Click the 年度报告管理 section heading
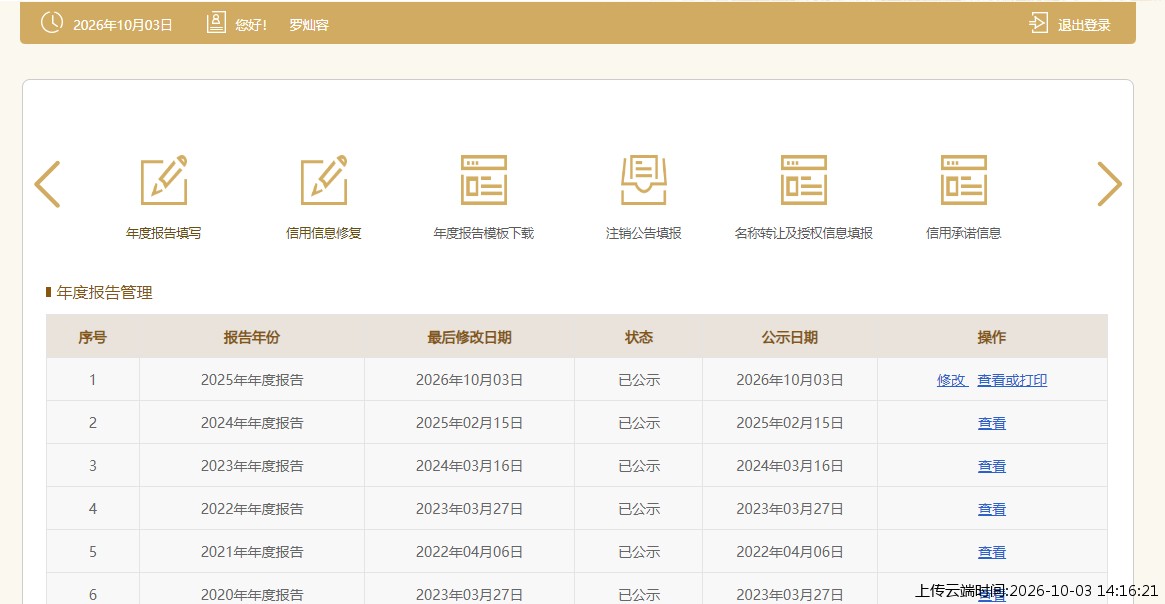 tap(105, 293)
